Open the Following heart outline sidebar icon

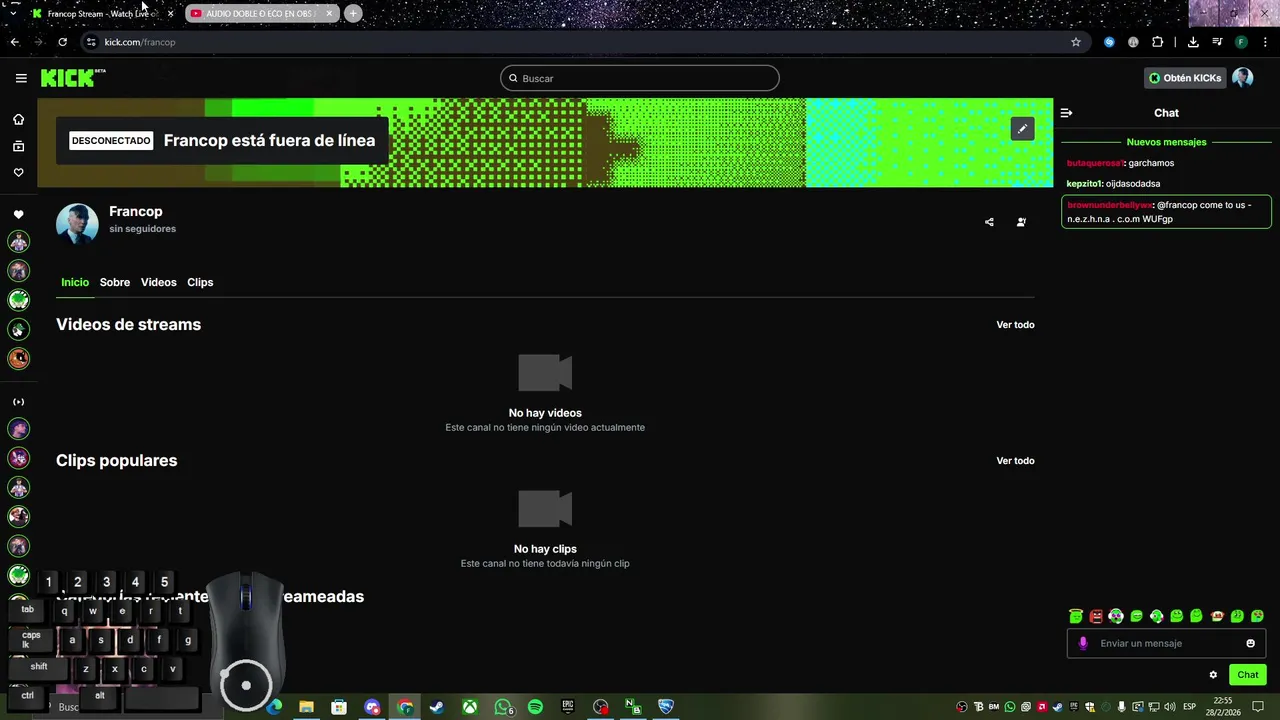click(x=18, y=173)
